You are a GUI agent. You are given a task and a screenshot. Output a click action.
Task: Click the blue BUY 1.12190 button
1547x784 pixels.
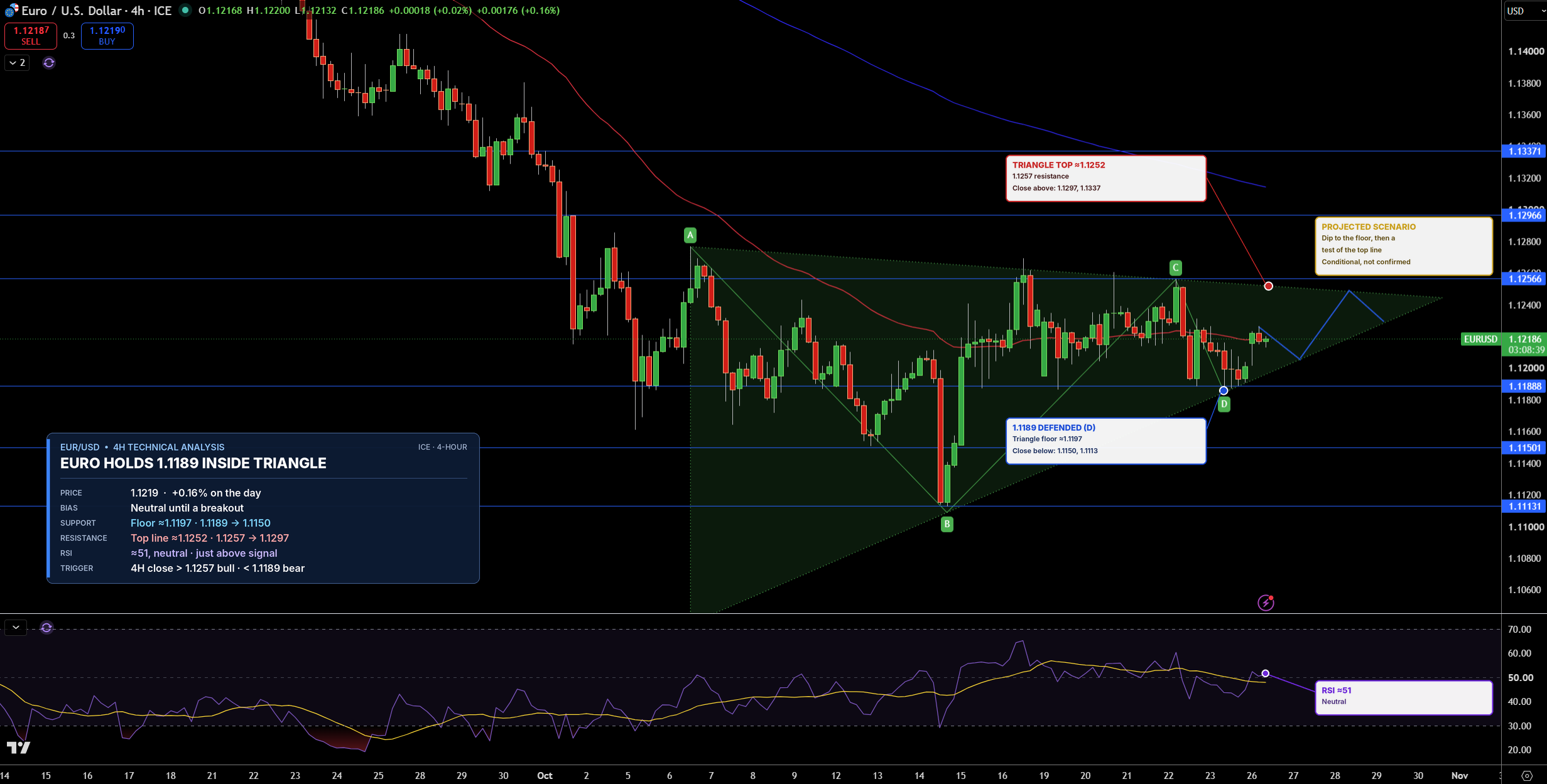tap(107, 36)
